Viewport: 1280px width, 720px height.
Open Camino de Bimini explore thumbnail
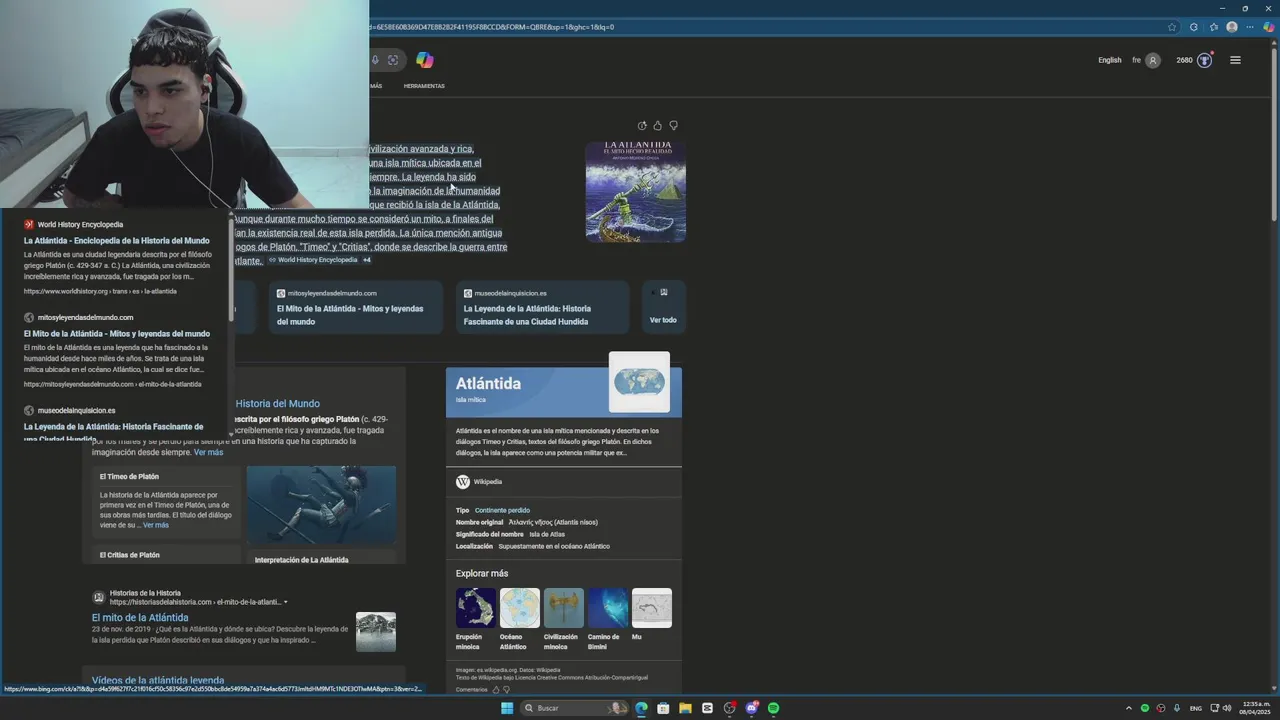[608, 608]
